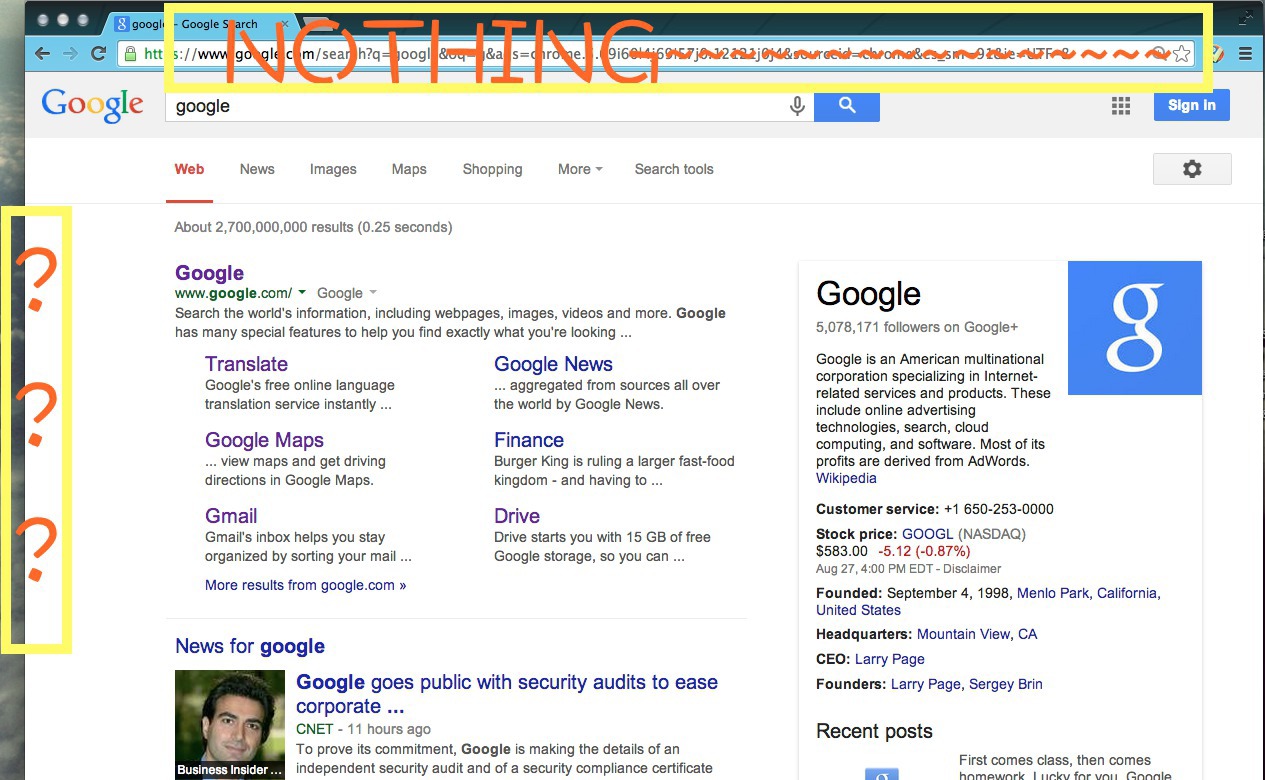Go back using the browser back arrow
Viewport: 1265px width, 780px height.
pos(42,53)
